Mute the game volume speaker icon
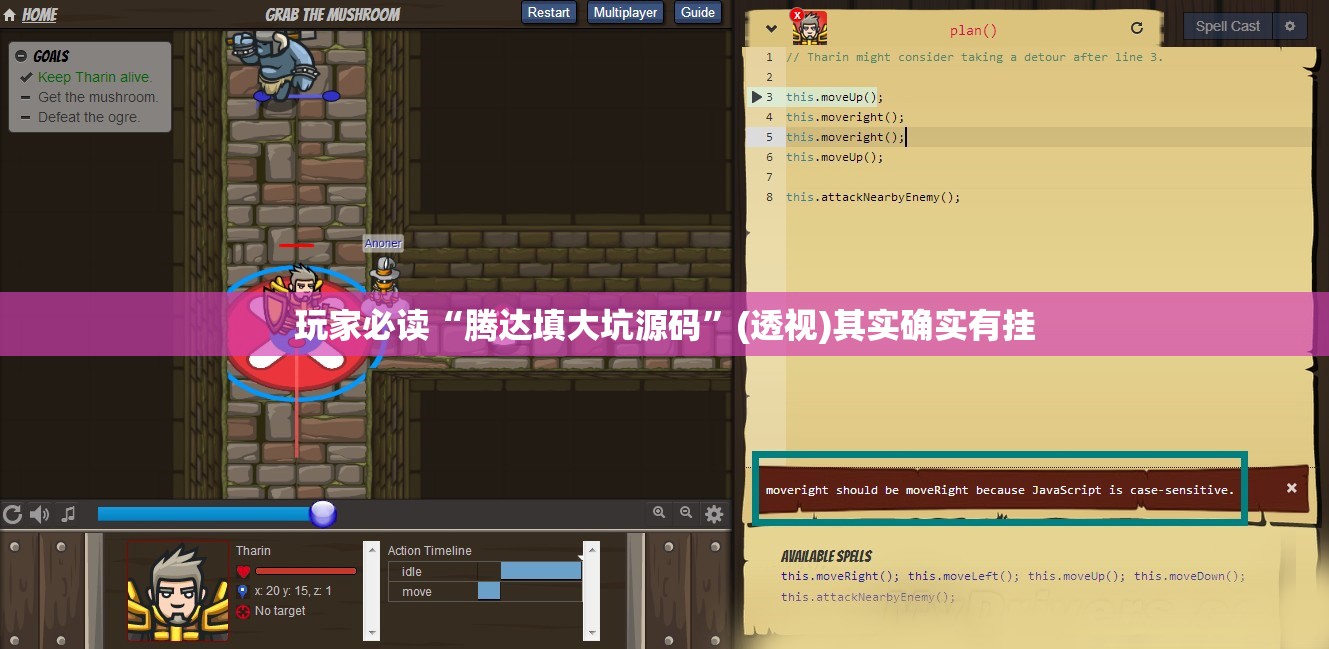The height and width of the screenshot is (649, 1329). coord(40,514)
